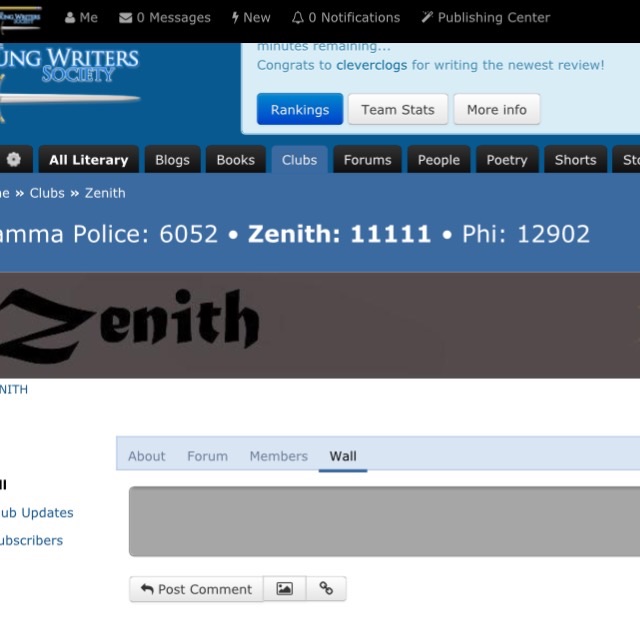Open the Poetry tab
This screenshot has width=640, height=619.
pos(507,160)
